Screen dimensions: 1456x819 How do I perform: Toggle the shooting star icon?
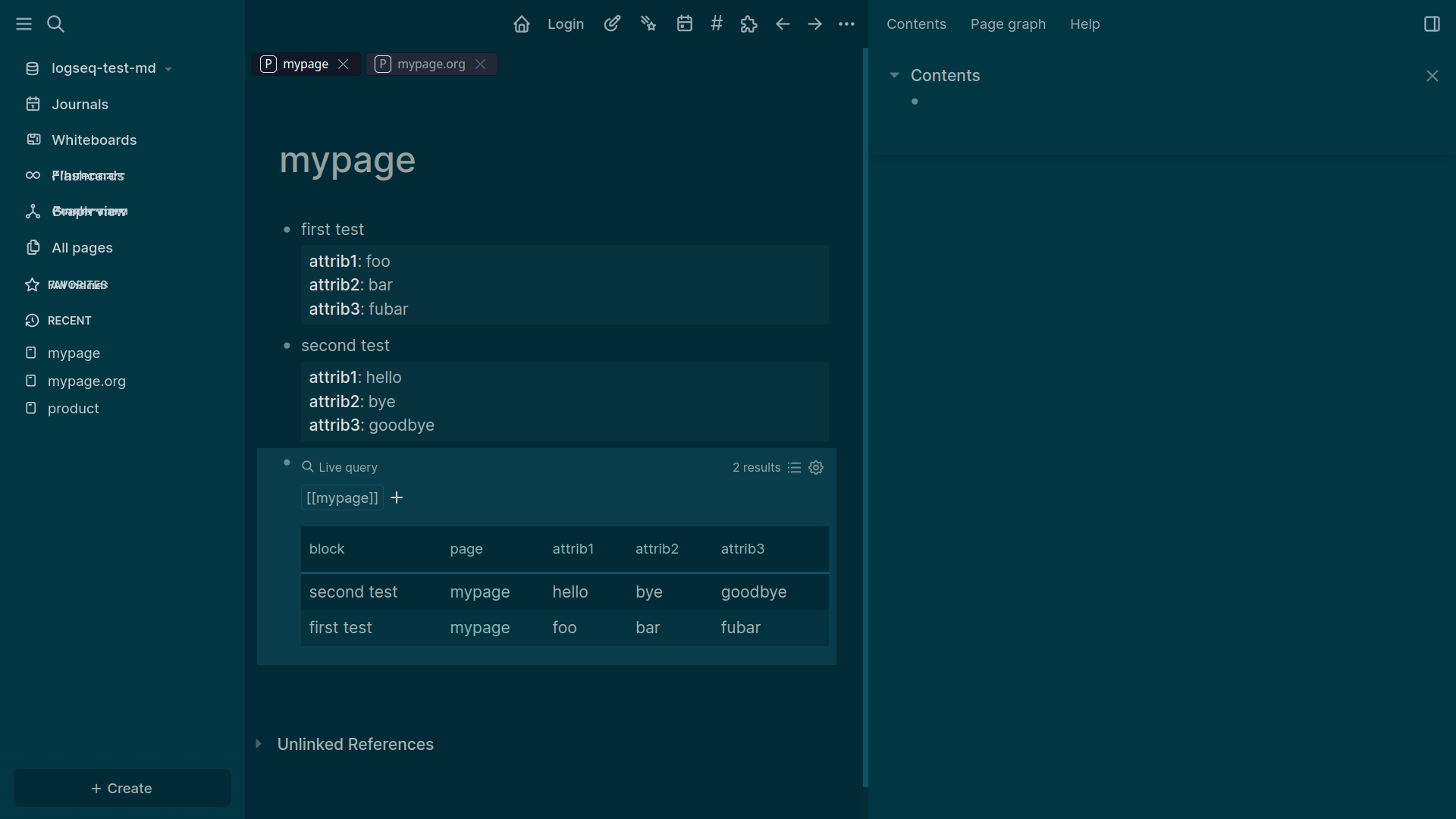648,24
